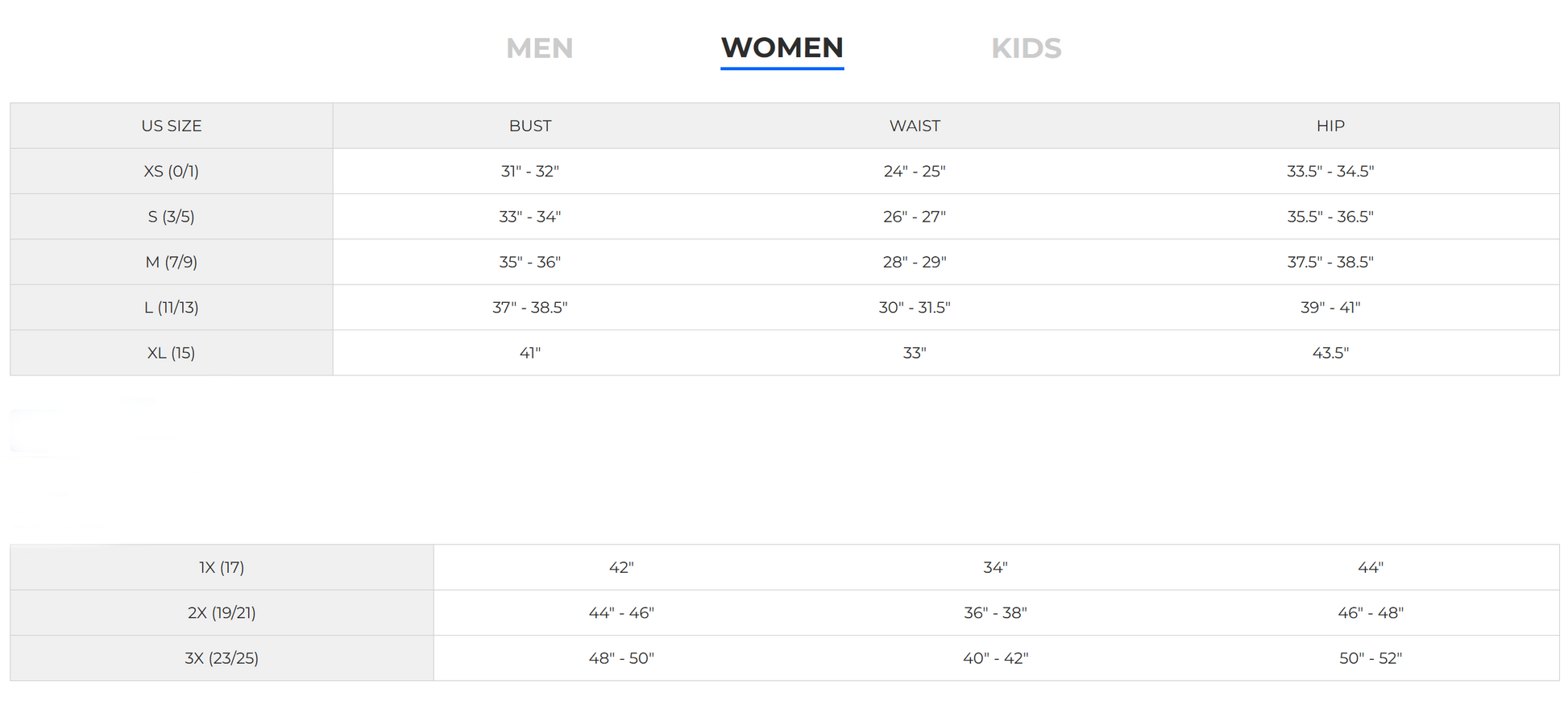The width and height of the screenshot is (1568, 709).
Task: Select the S (3/5) size row label
Action: click(x=172, y=217)
